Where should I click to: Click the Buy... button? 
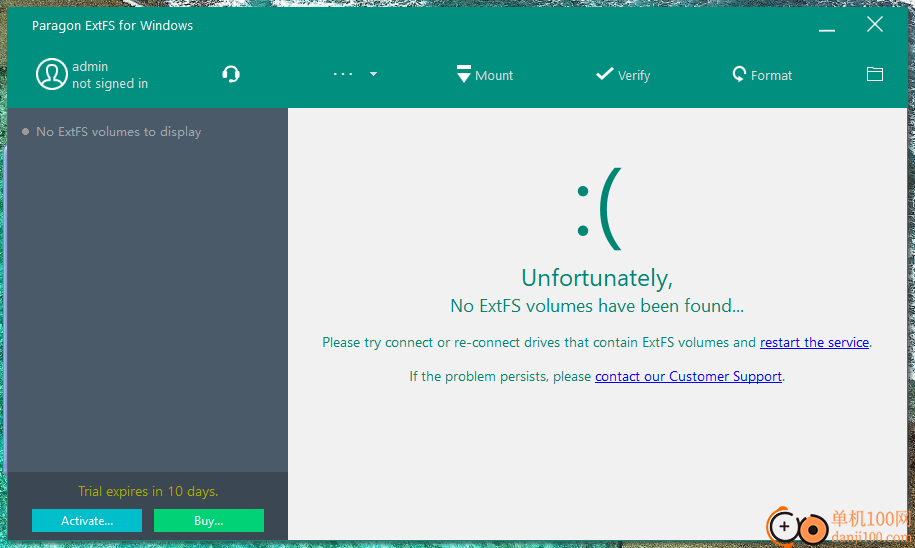(209, 521)
